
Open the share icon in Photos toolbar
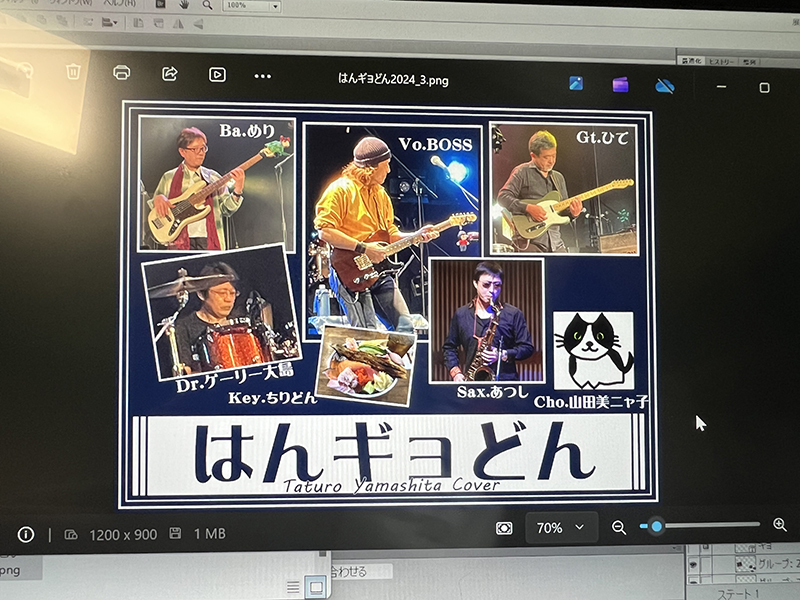[169, 74]
